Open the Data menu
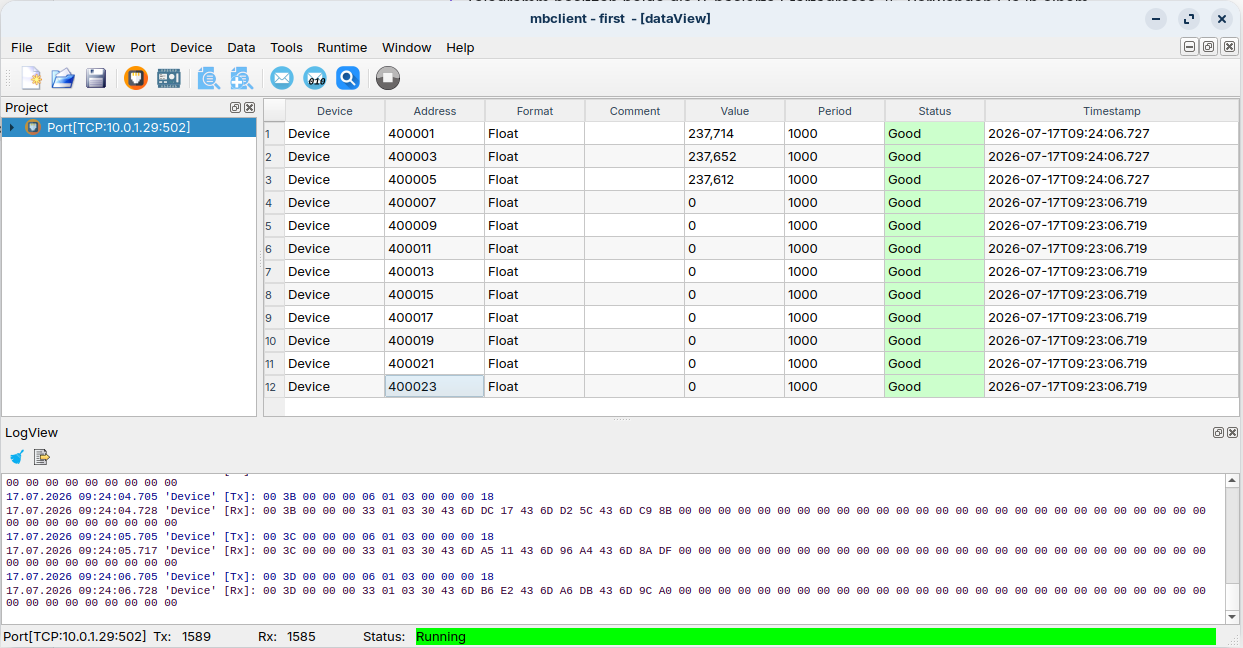The width and height of the screenshot is (1243, 648). [x=241, y=47]
